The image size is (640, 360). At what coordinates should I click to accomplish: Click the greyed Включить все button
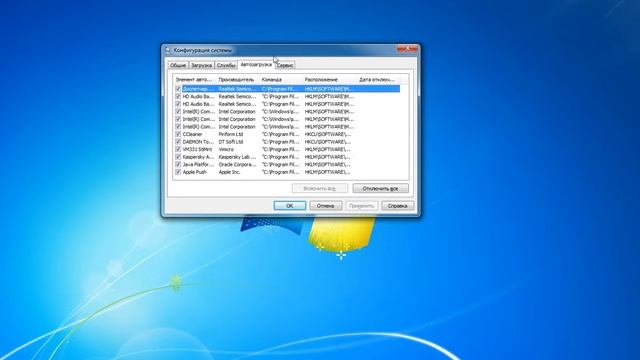click(320, 189)
